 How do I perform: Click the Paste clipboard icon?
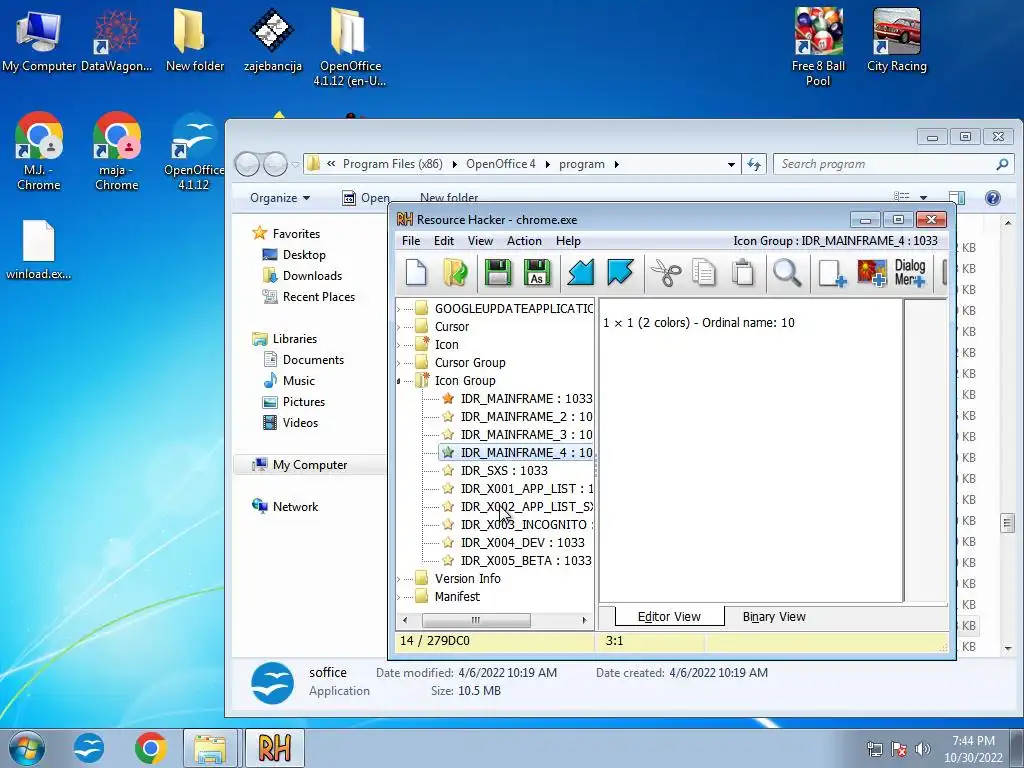tap(743, 272)
